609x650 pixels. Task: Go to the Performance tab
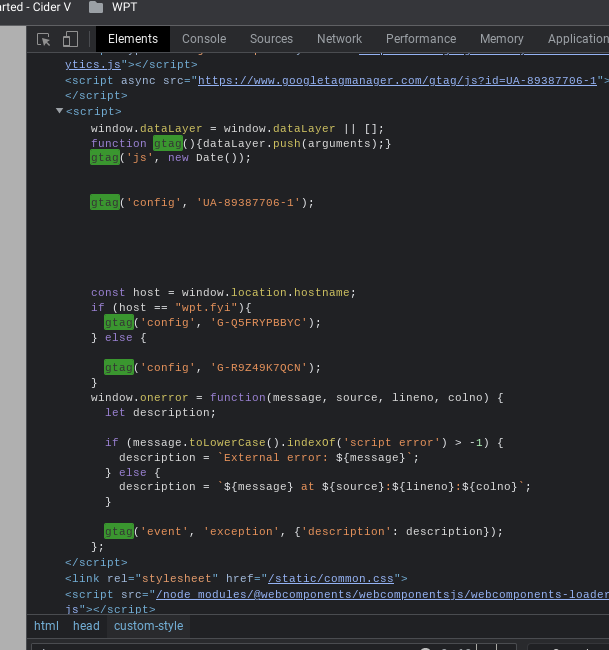tap(421, 39)
